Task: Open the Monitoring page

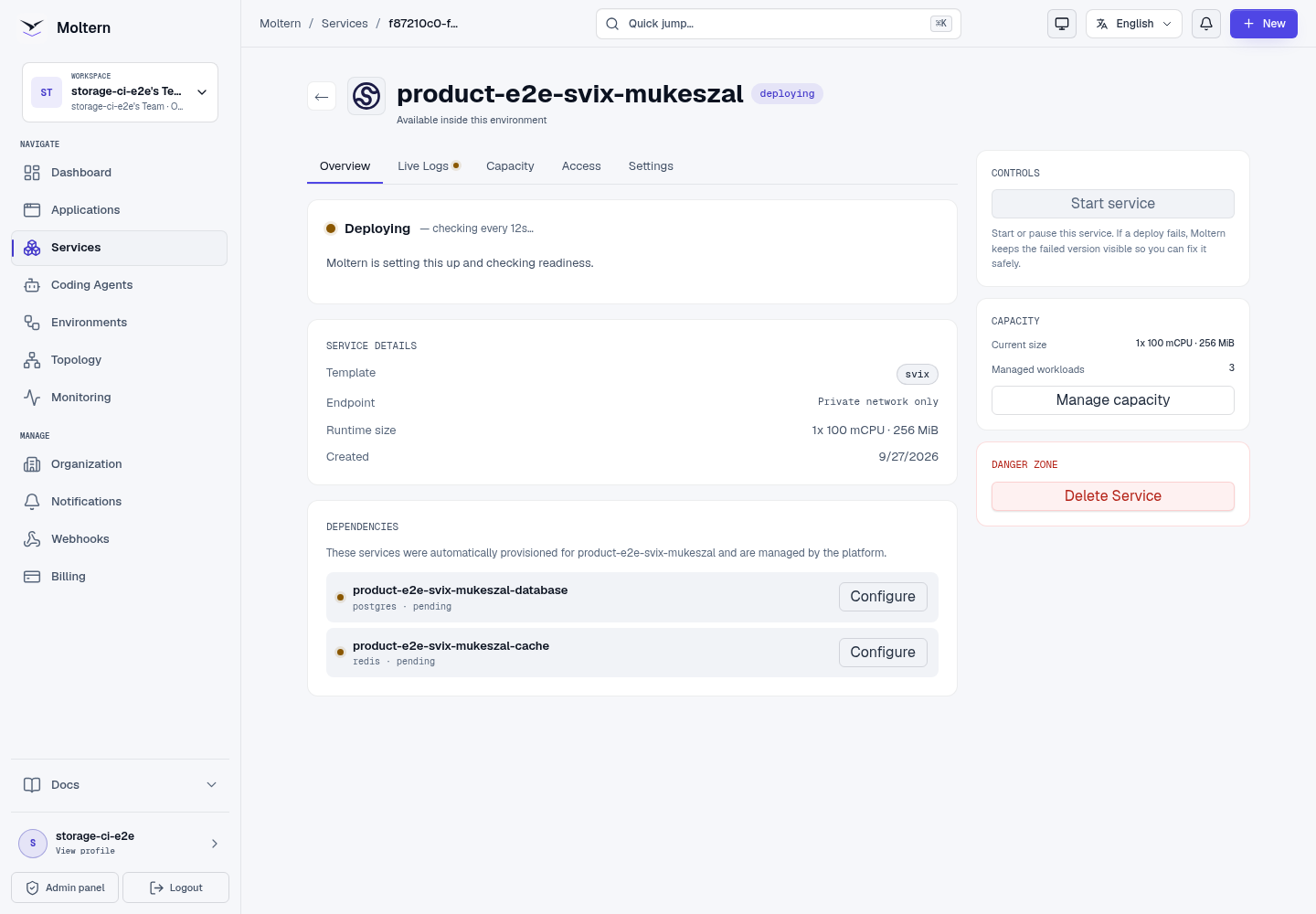Action: pyautogui.click(x=119, y=398)
